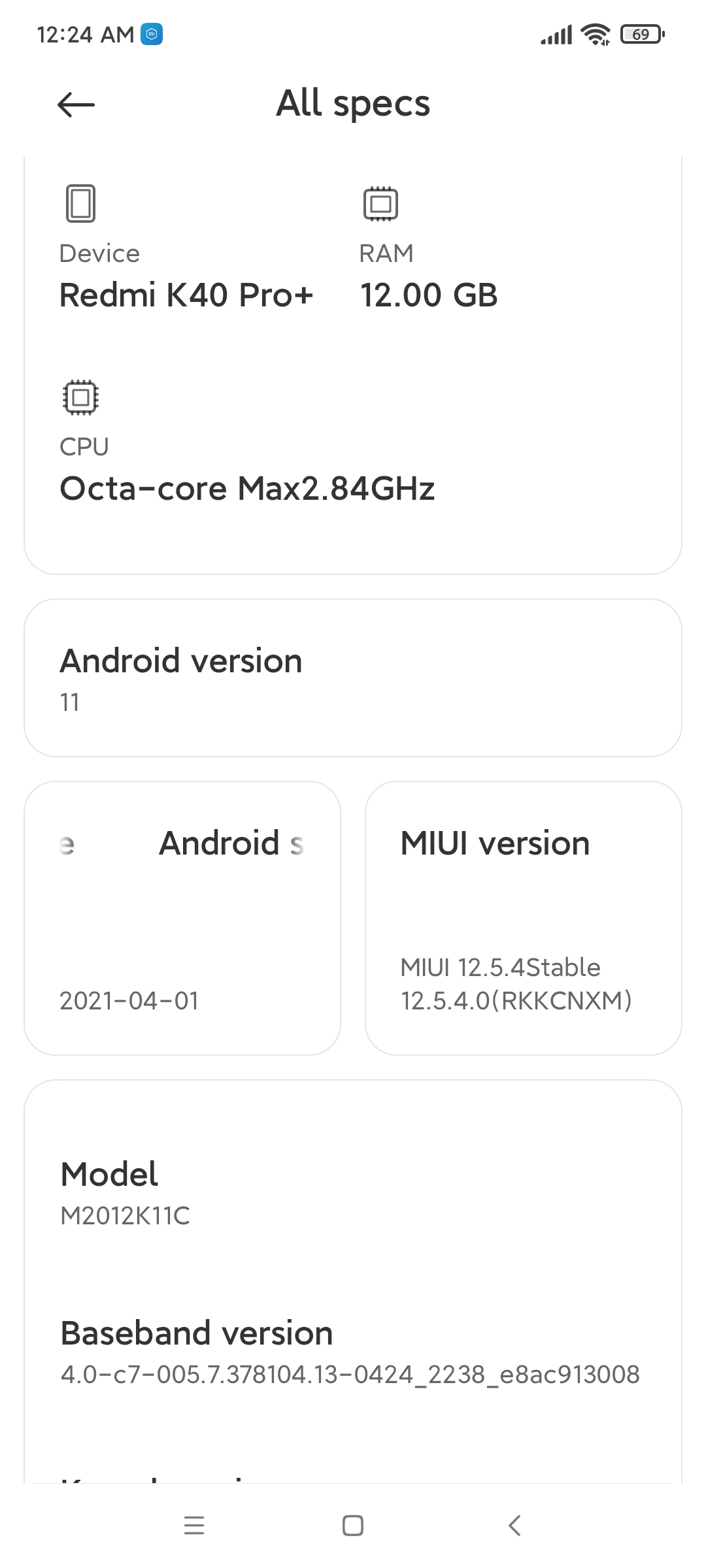
Task: Tap the back arrow in header
Action: tap(76, 105)
